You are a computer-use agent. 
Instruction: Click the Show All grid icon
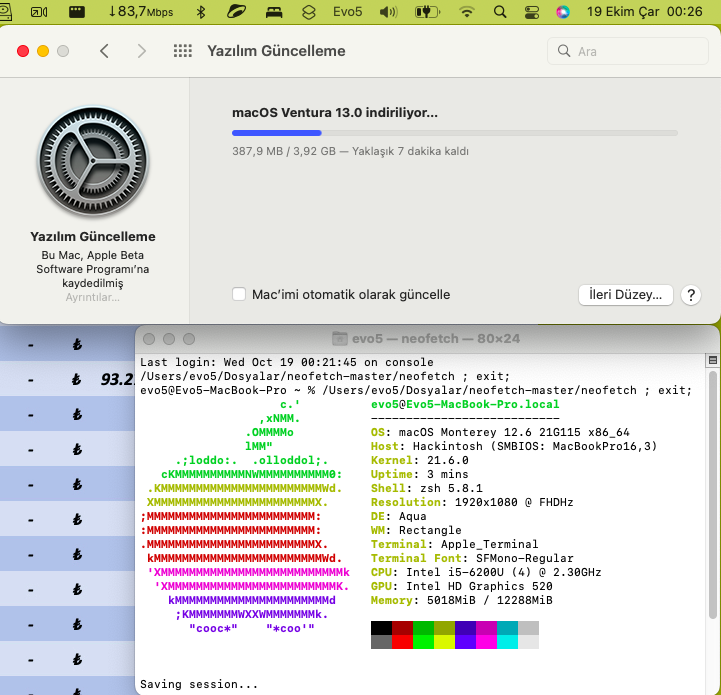(x=182, y=51)
